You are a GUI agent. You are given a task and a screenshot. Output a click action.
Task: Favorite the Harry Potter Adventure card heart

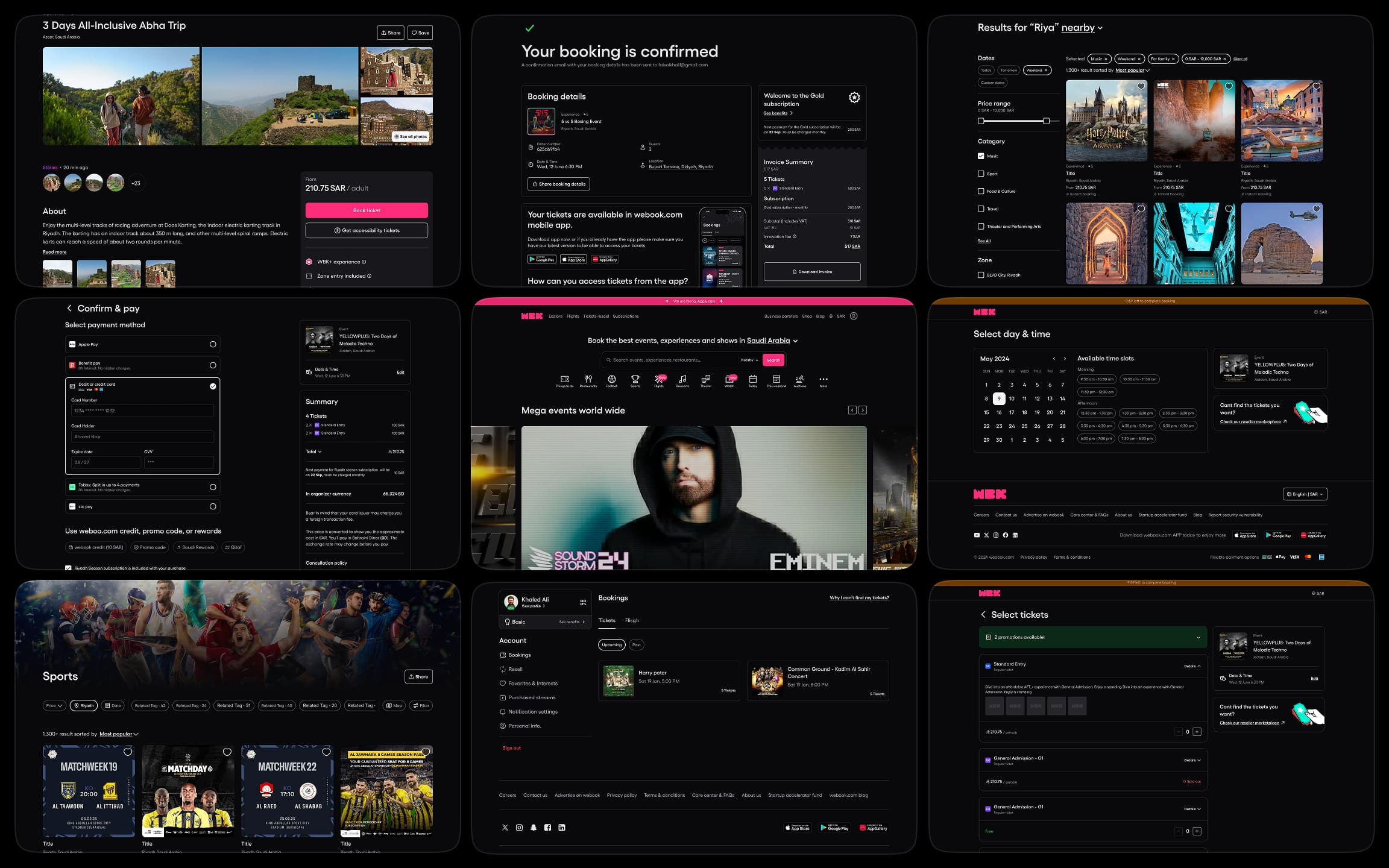tap(1141, 87)
